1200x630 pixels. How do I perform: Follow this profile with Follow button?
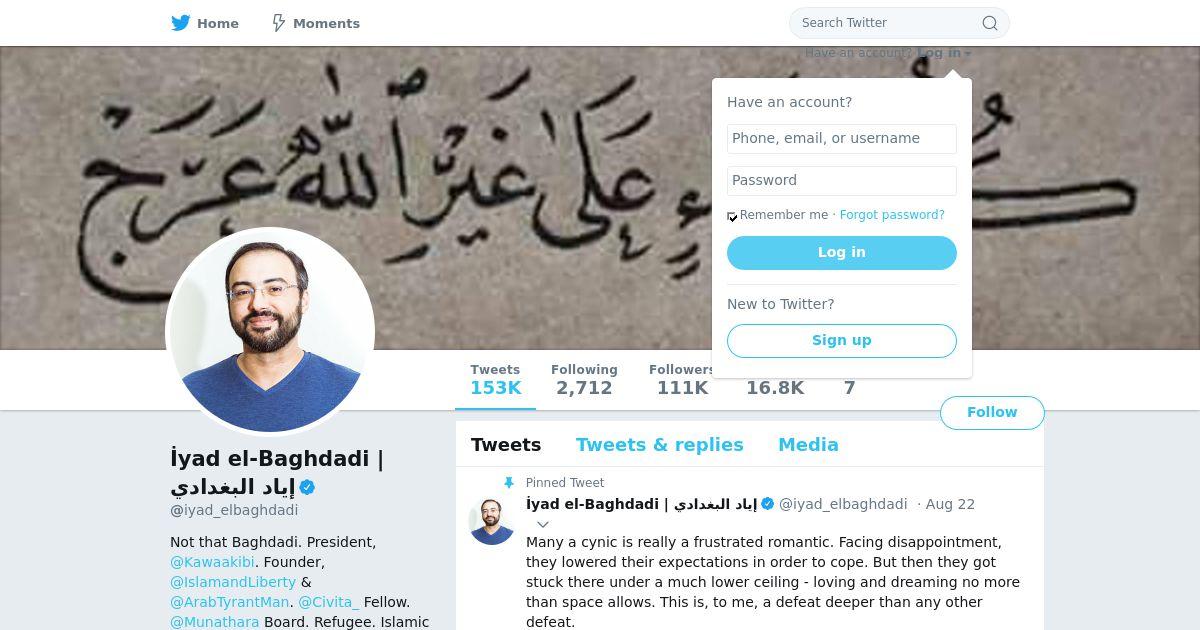point(992,413)
